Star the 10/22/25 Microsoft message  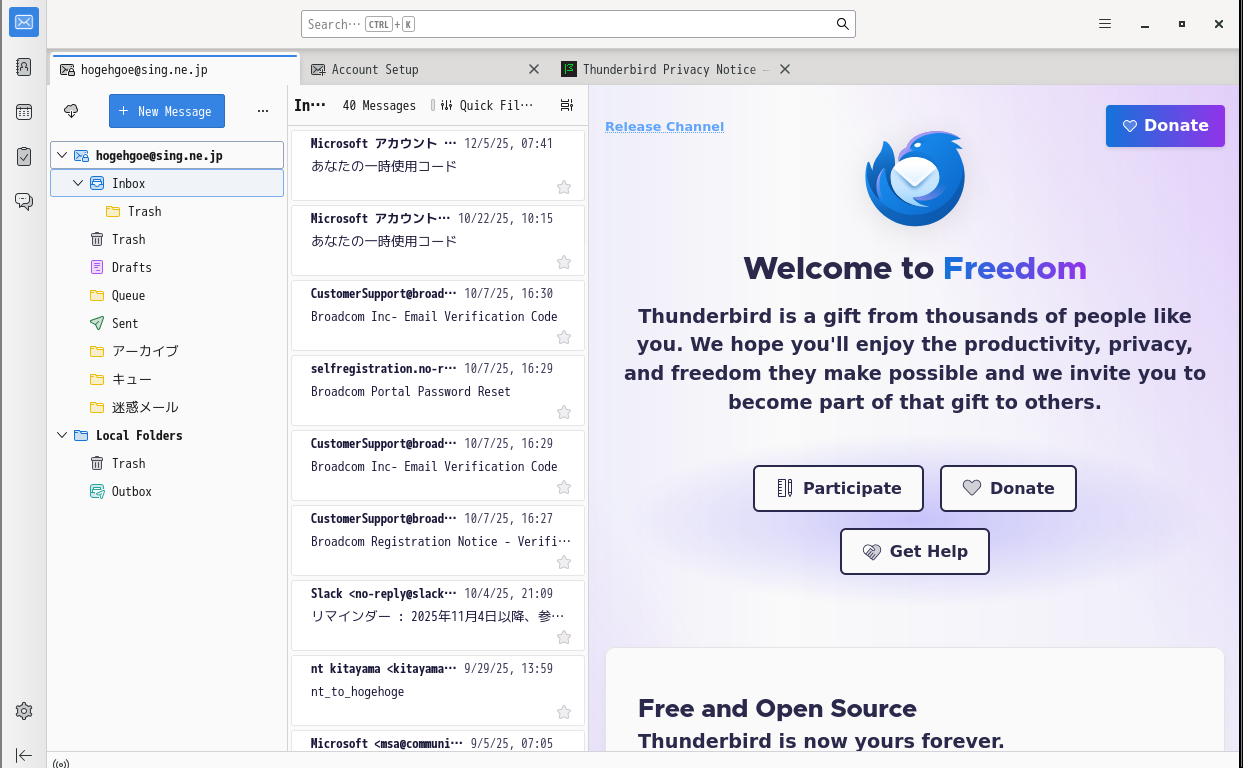(564, 262)
